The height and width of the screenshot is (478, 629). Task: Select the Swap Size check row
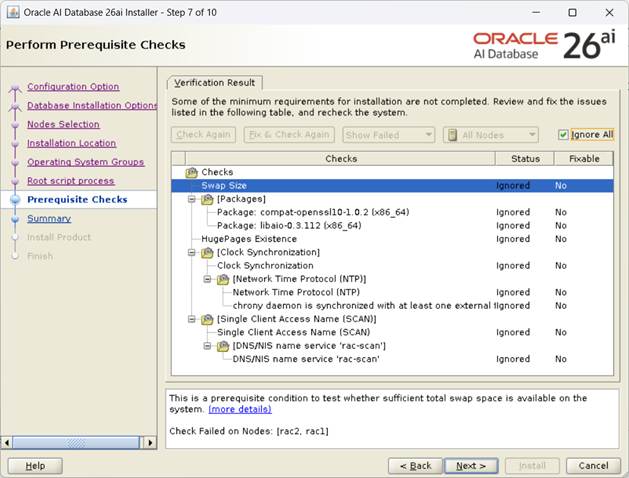[x=392, y=186]
